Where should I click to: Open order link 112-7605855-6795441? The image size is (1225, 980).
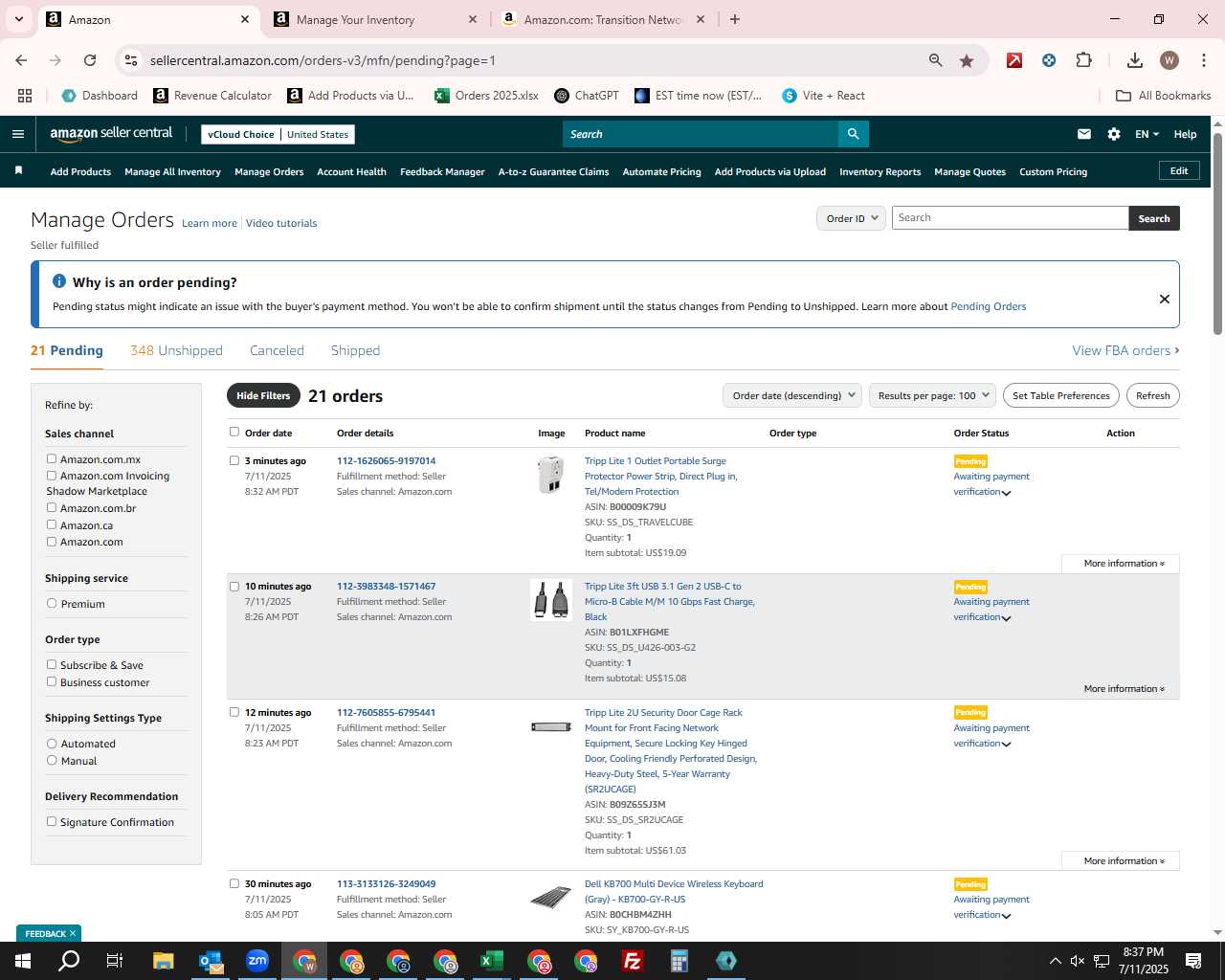tap(386, 712)
